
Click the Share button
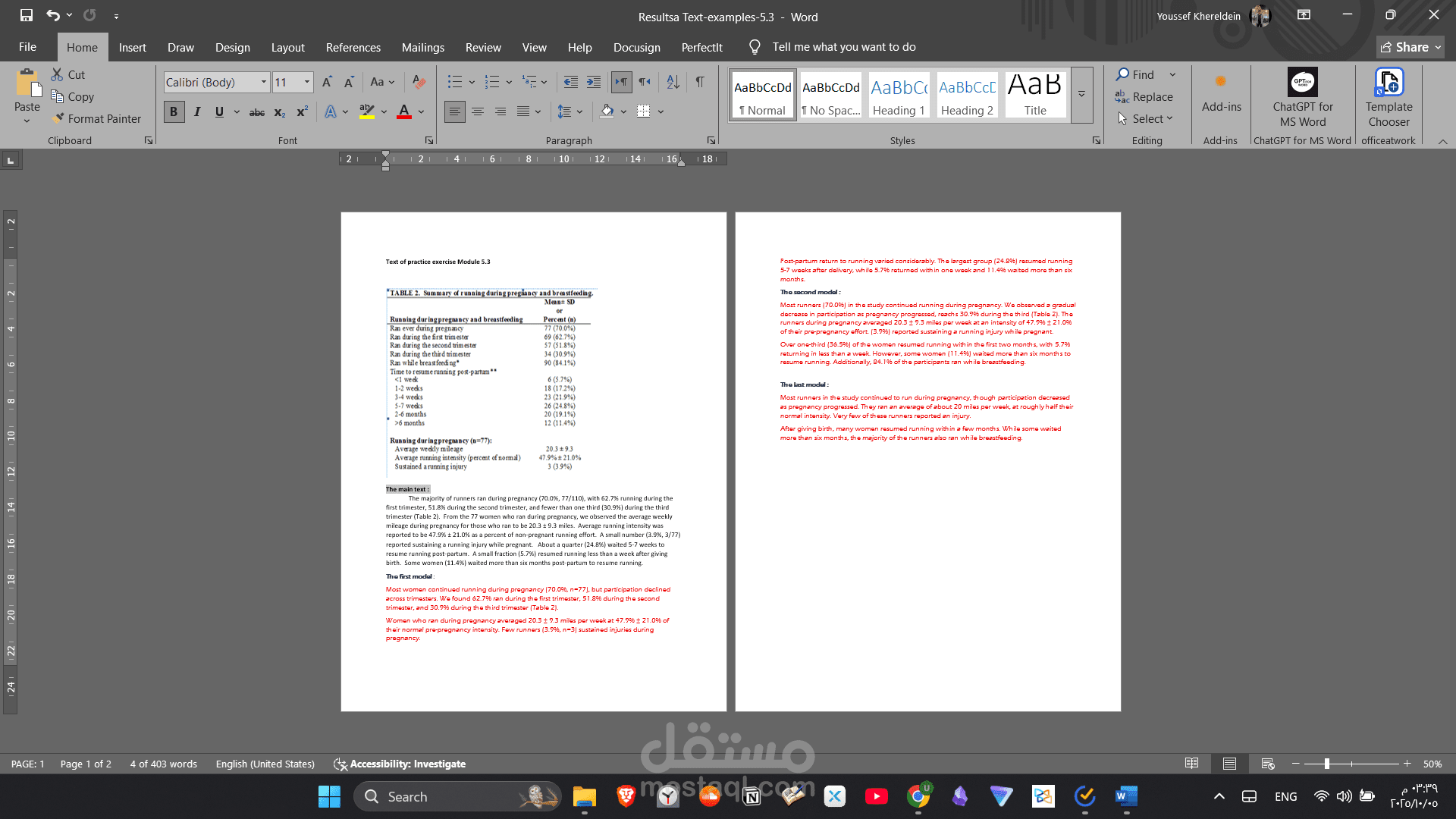[x=1410, y=47]
